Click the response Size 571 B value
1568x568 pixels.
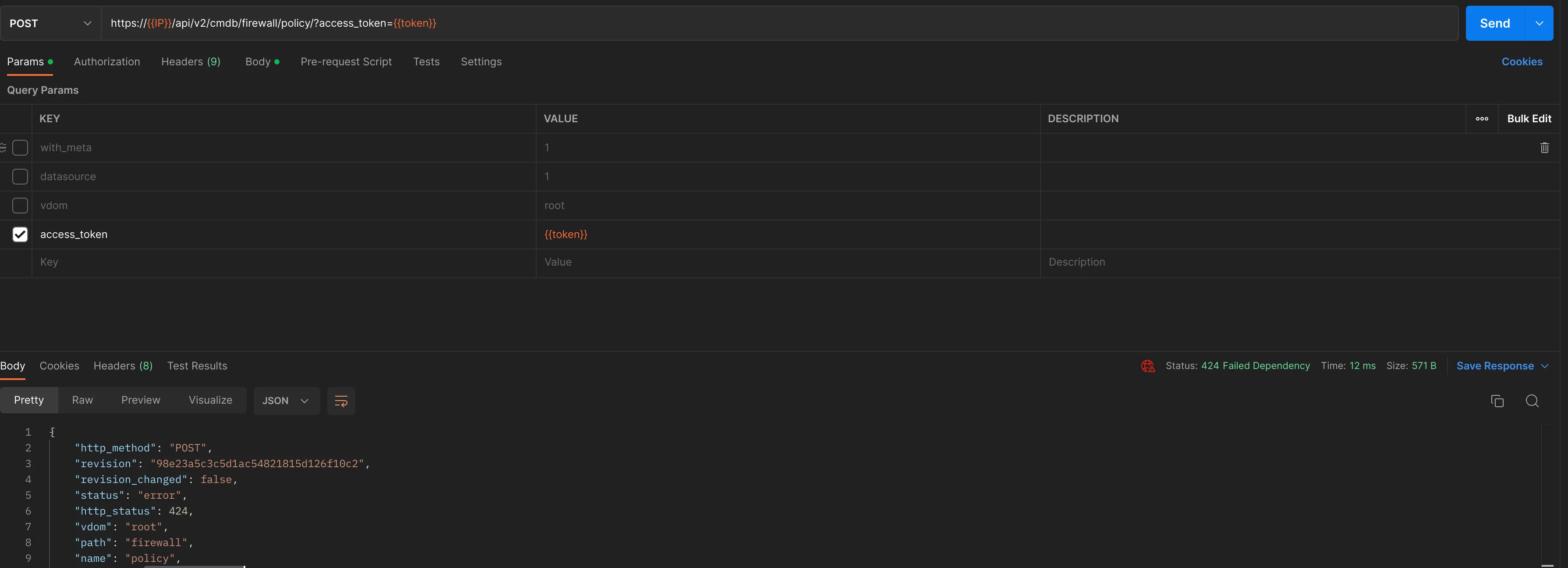point(1424,366)
